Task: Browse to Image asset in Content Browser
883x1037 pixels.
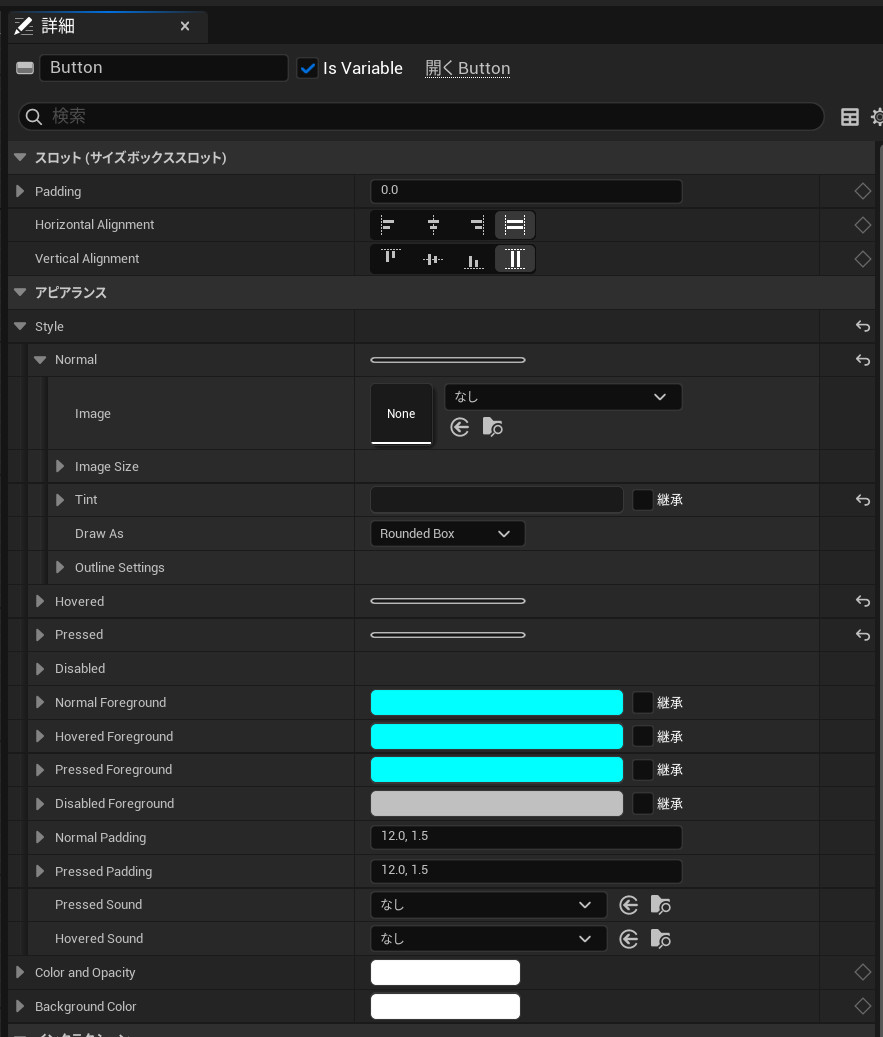Action: click(492, 427)
